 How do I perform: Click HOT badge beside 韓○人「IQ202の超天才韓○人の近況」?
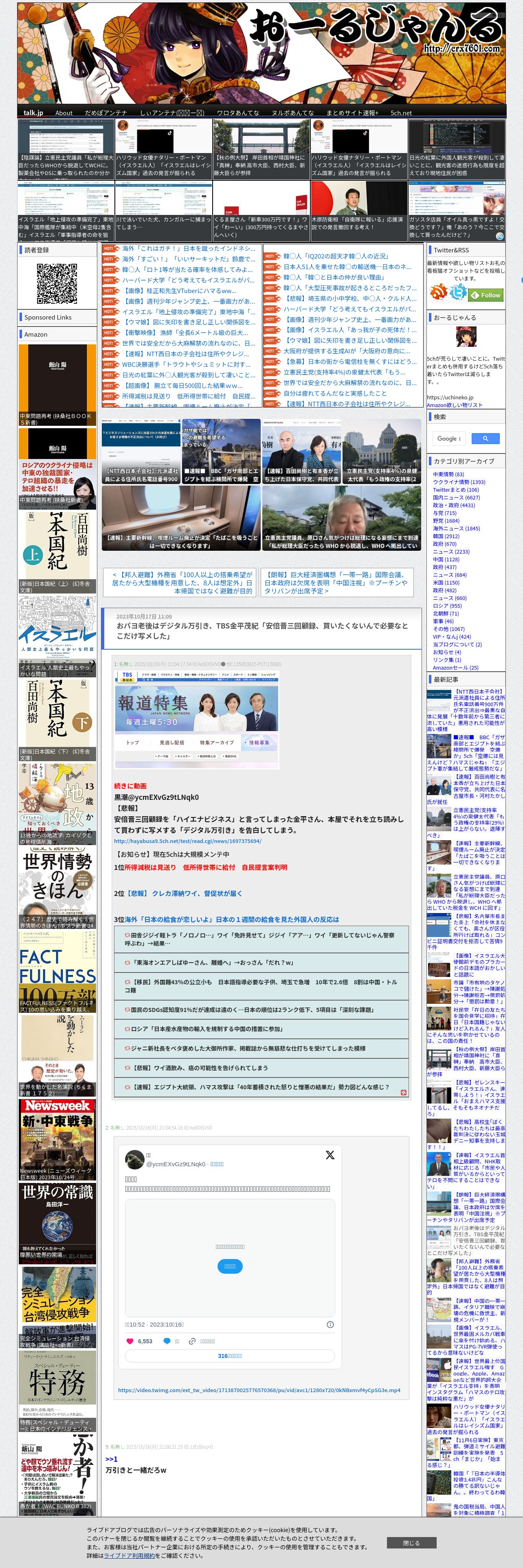coord(272,257)
